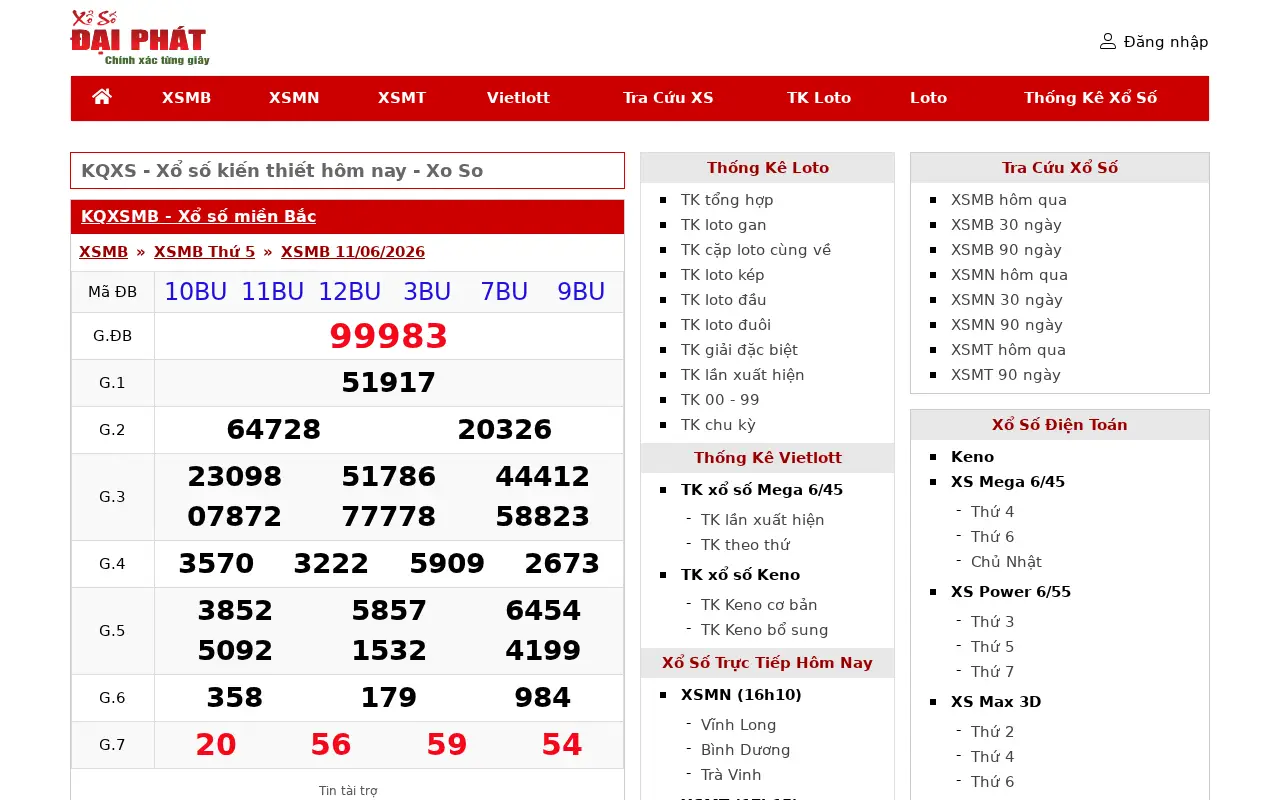Open TK tổng hợp statistics link
The height and width of the screenshot is (800, 1280).
(727, 200)
